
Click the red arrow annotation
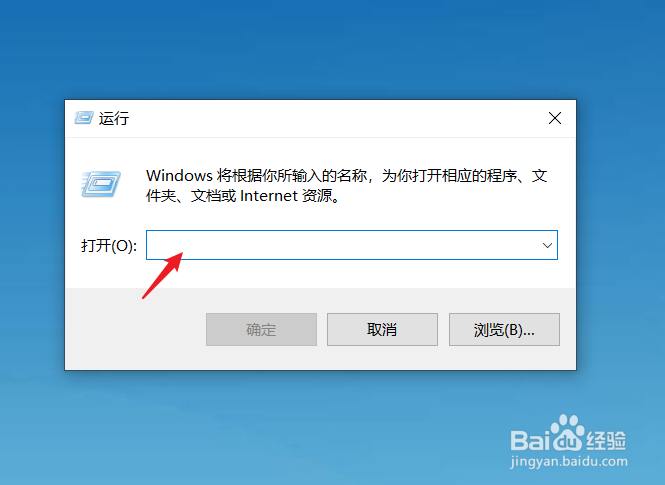162,276
